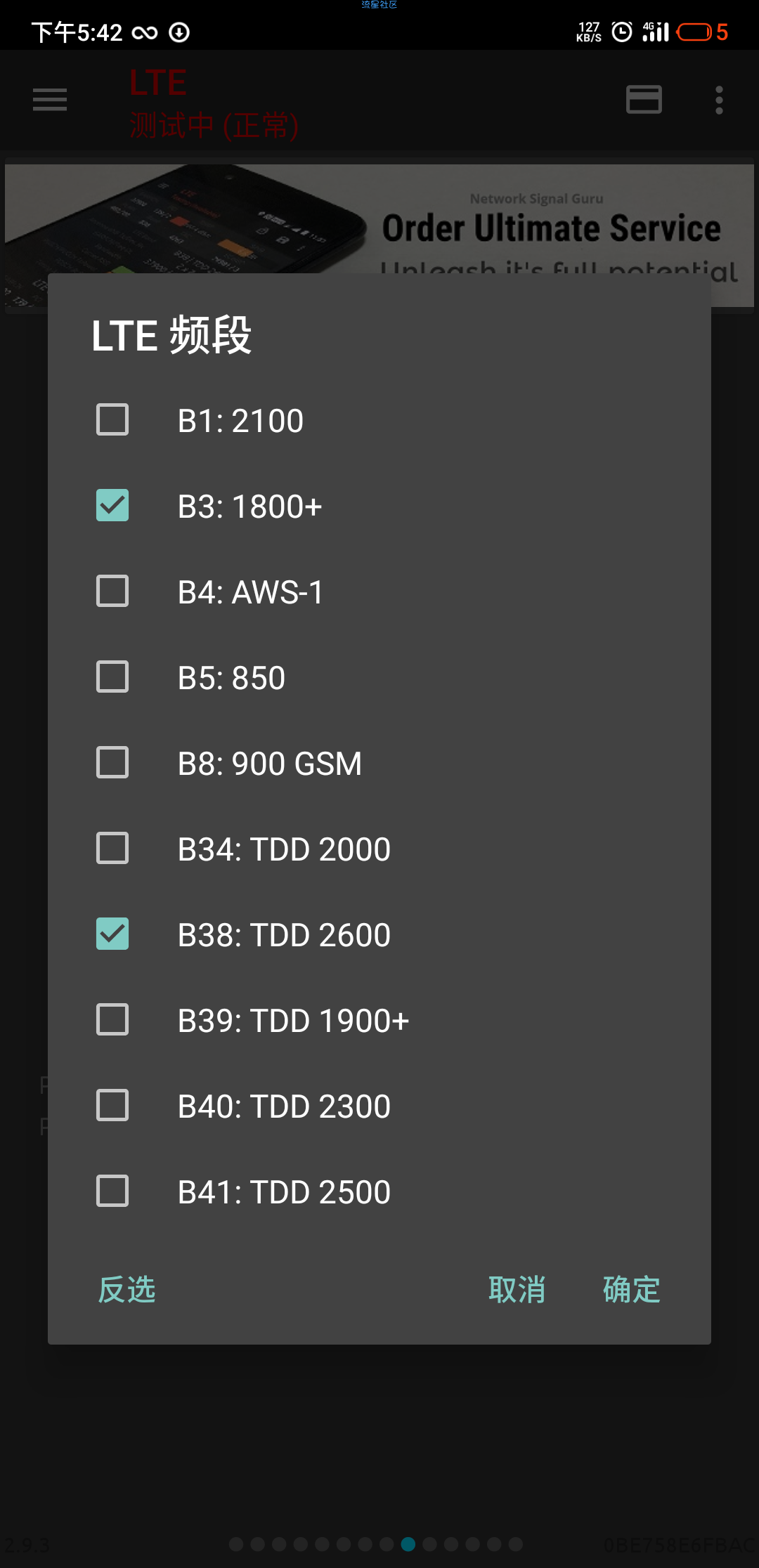
Task: Enable the B41: TDD 2500 band
Action: tap(112, 1191)
